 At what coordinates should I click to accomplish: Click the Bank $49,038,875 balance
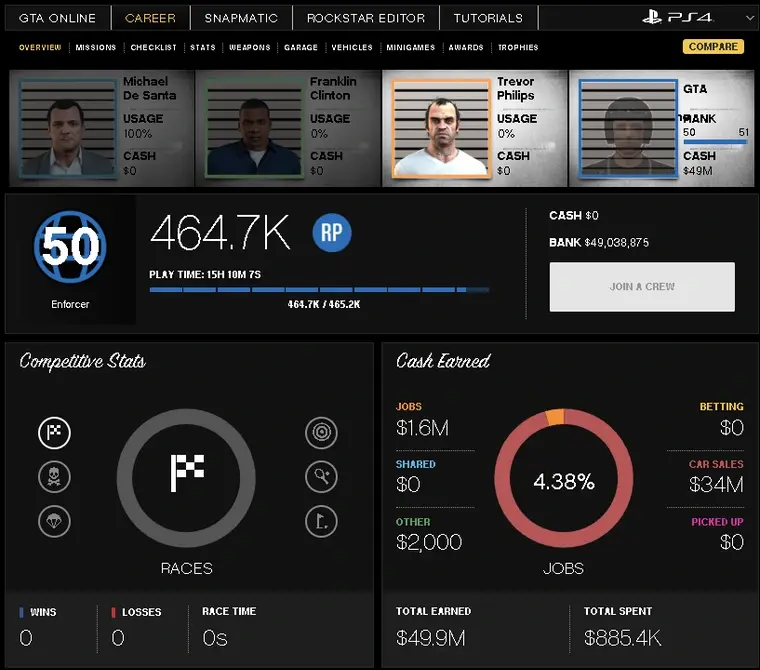pyautogui.click(x=599, y=242)
